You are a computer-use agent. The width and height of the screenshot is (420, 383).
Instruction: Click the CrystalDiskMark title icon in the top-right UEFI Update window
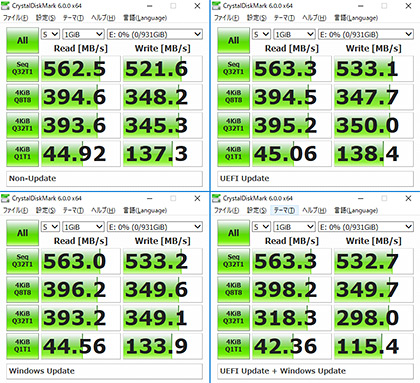point(216,6)
